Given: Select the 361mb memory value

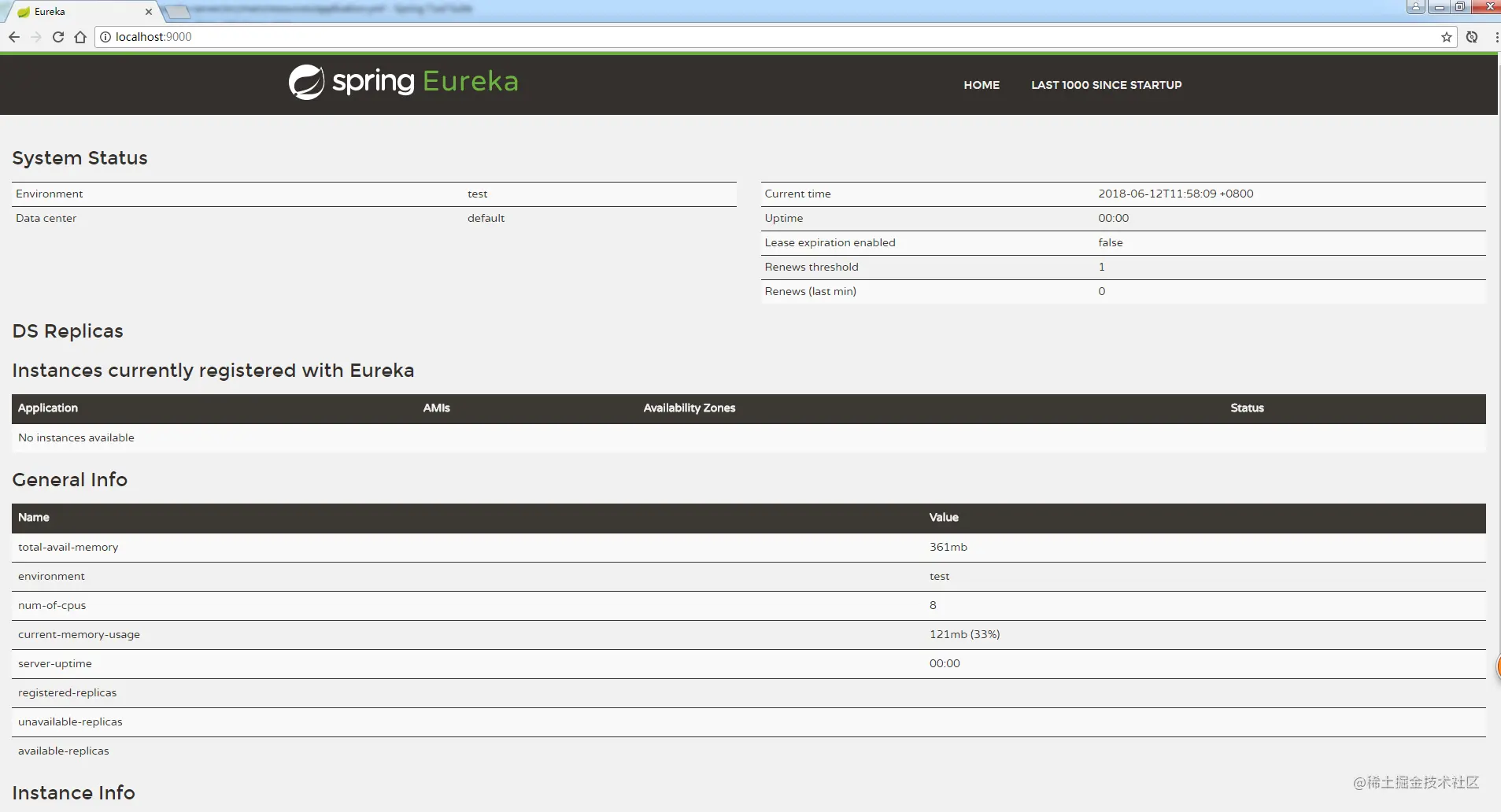Looking at the screenshot, I should pos(948,547).
